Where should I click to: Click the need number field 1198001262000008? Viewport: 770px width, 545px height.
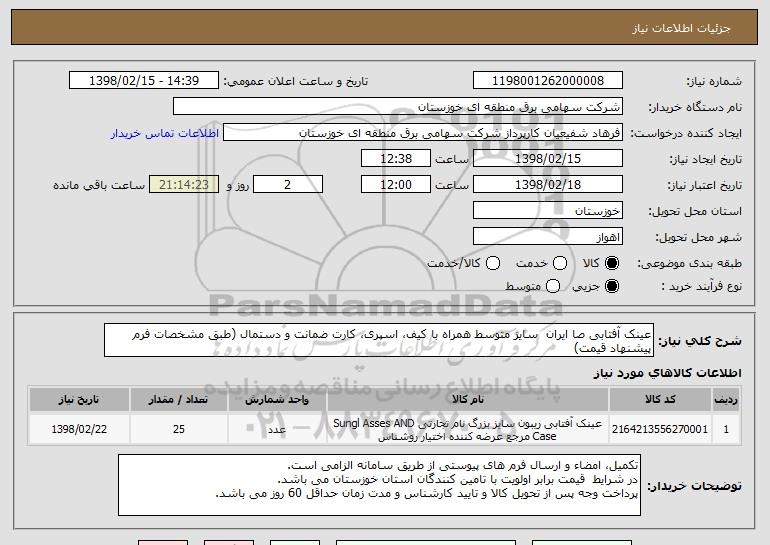[x=548, y=81]
